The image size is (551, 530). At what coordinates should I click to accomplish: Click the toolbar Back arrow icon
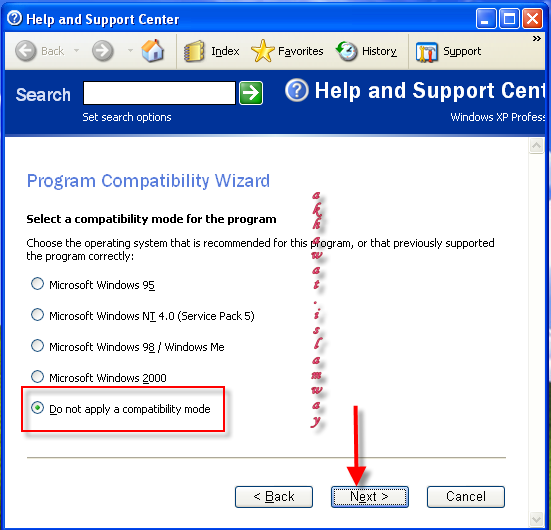click(x=26, y=51)
